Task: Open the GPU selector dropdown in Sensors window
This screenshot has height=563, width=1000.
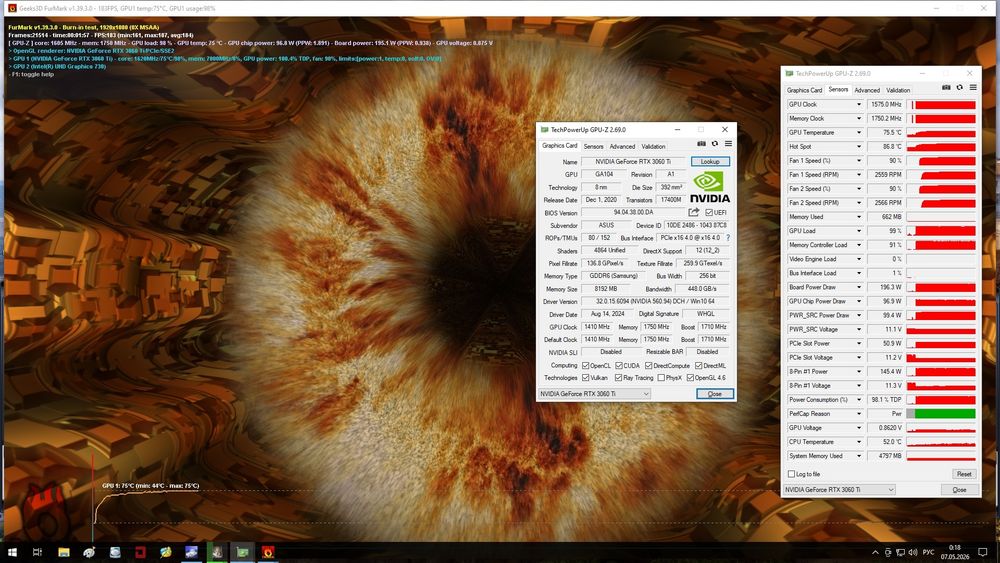Action: [839, 490]
